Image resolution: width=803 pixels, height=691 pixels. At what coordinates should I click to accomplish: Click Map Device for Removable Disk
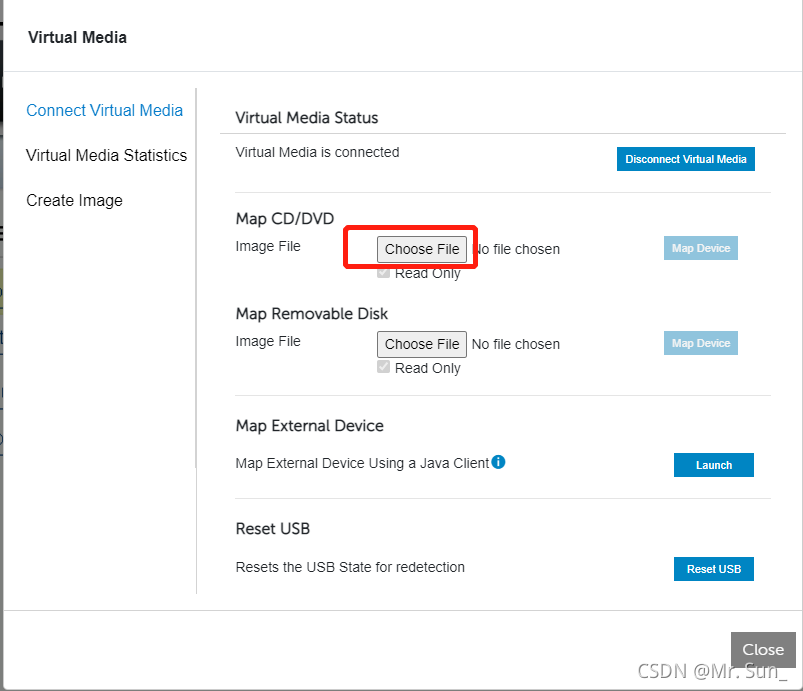coord(701,343)
